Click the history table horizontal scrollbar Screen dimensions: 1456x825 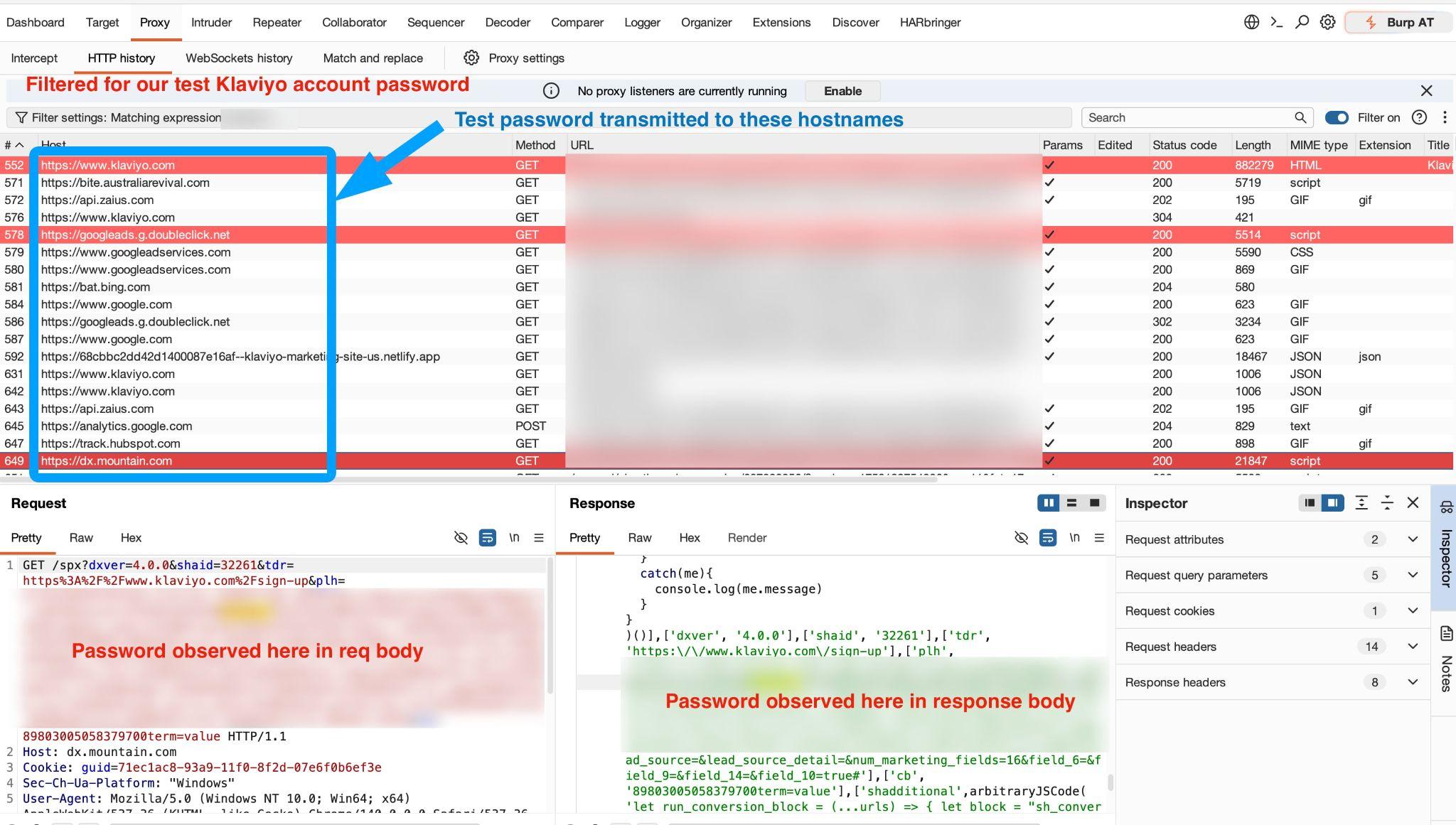[469, 479]
